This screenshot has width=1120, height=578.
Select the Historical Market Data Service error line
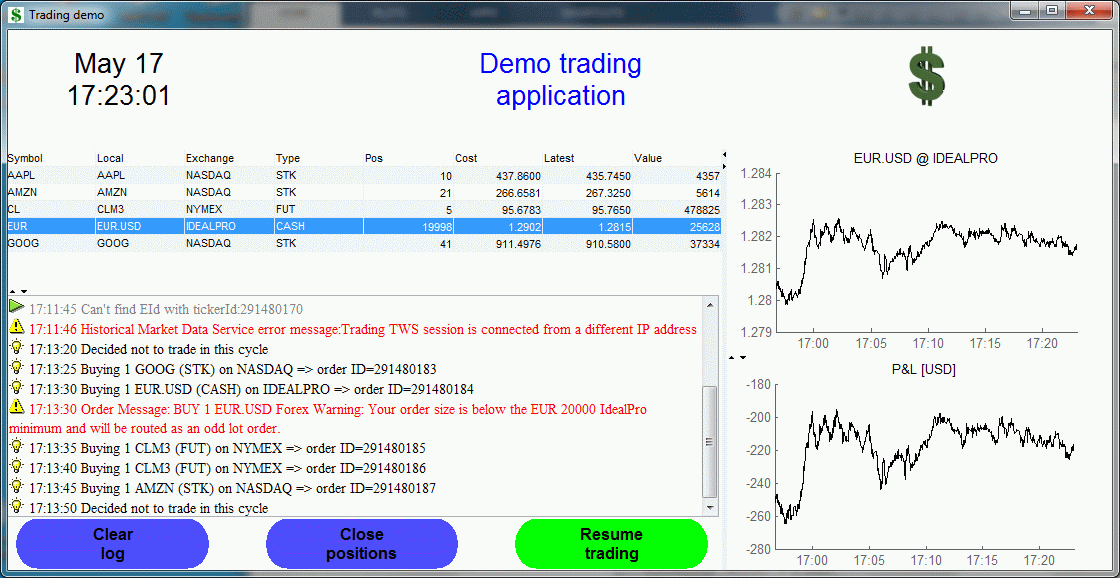363,329
